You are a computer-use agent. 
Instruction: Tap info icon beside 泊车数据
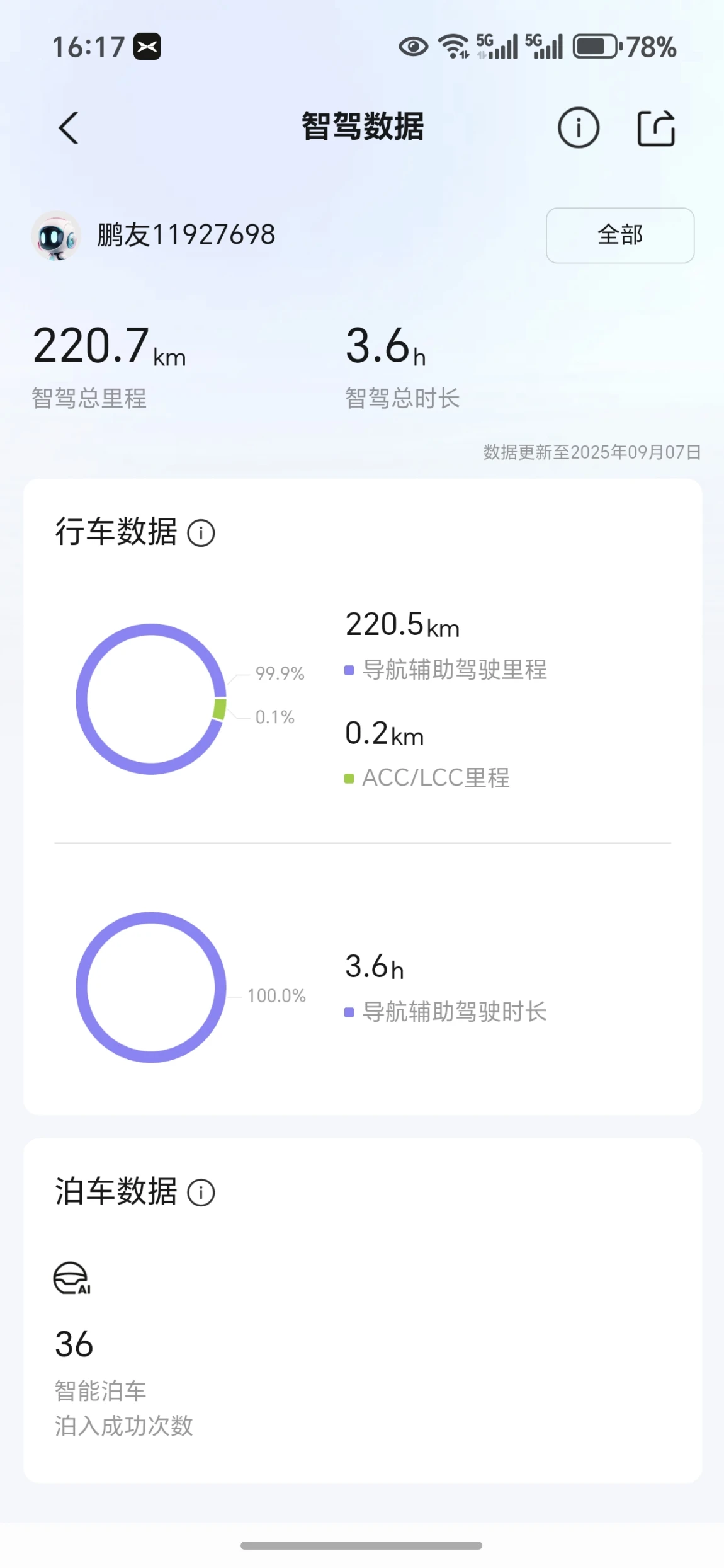[x=201, y=1193]
